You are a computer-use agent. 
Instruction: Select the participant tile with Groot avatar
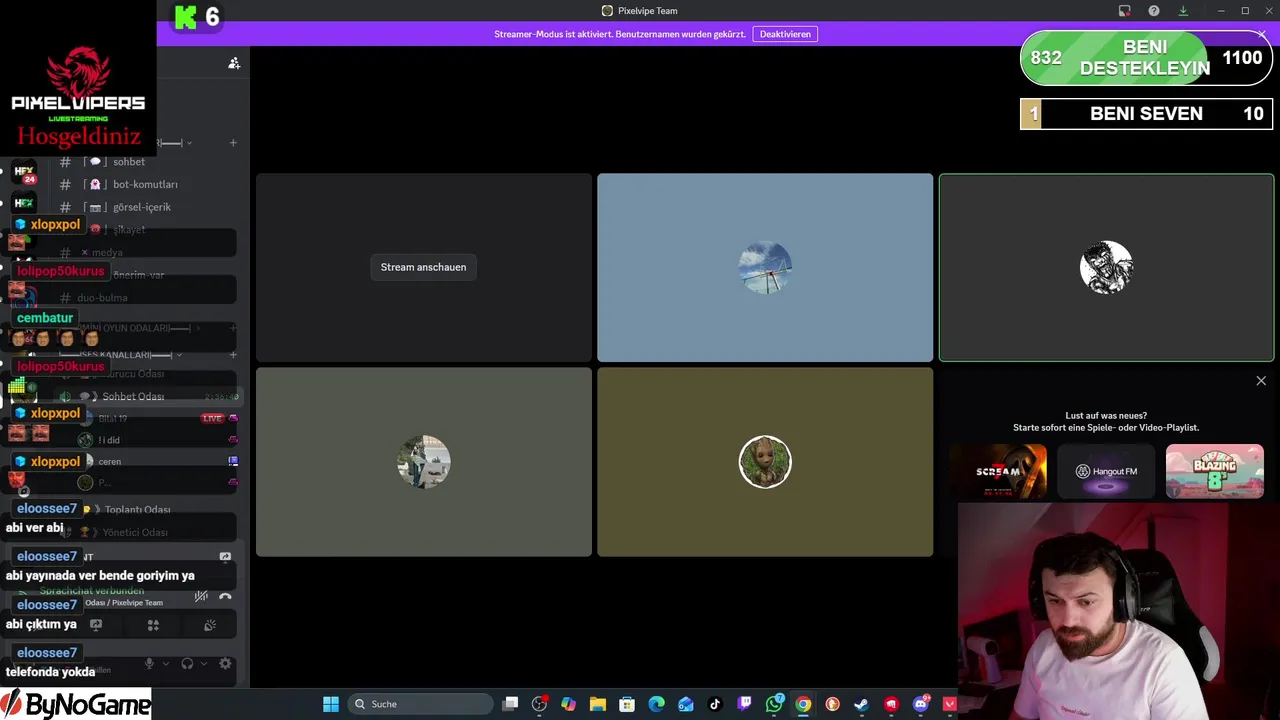(765, 462)
